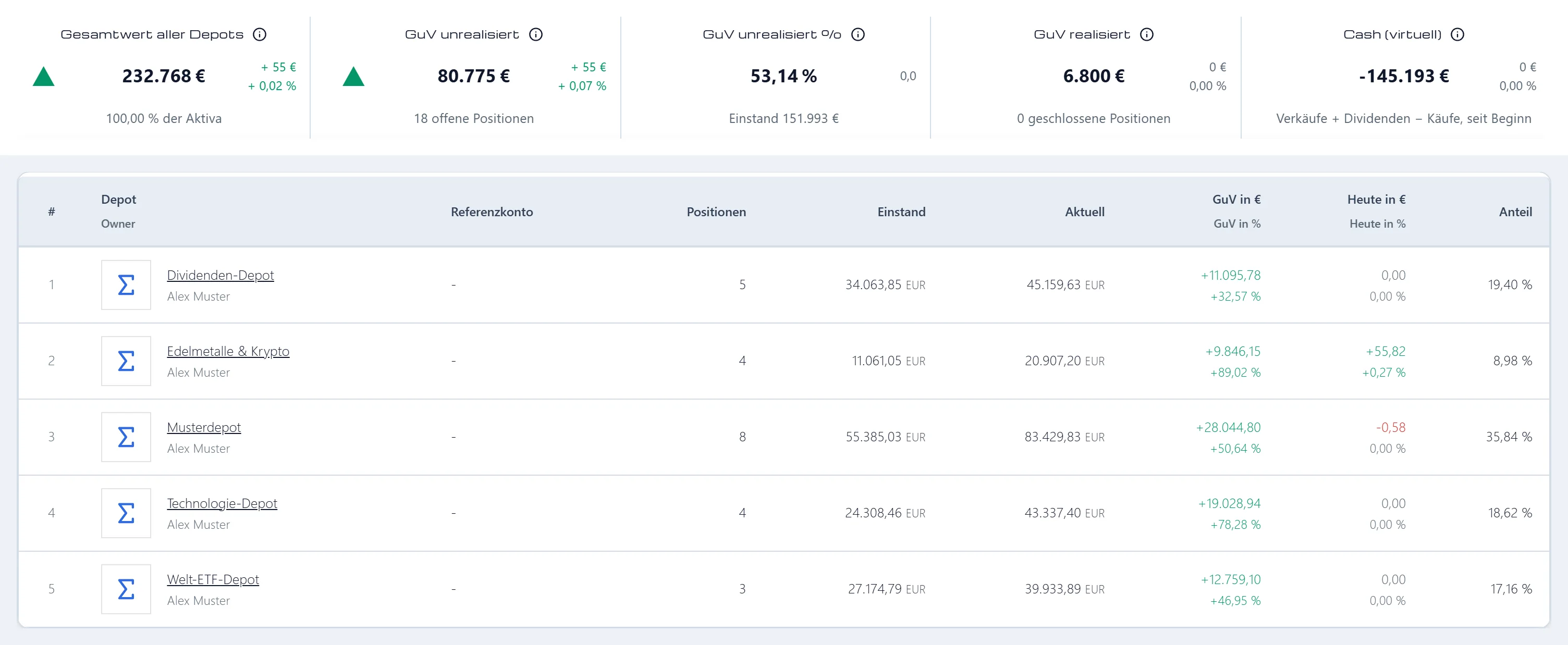Click green up triangle beside 80.775 €
The image size is (1568, 645).
(x=353, y=77)
